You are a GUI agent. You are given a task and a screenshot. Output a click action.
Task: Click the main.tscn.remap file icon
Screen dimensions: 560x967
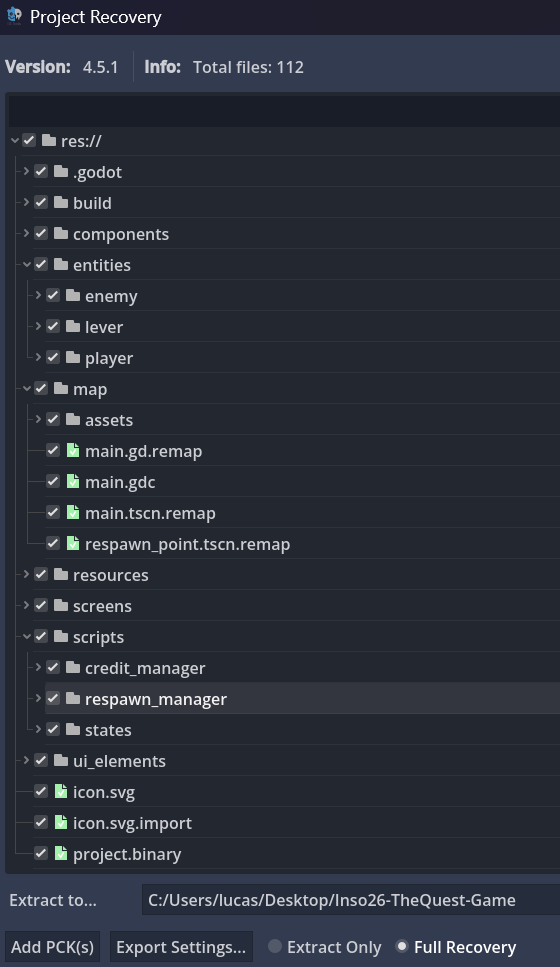73,512
